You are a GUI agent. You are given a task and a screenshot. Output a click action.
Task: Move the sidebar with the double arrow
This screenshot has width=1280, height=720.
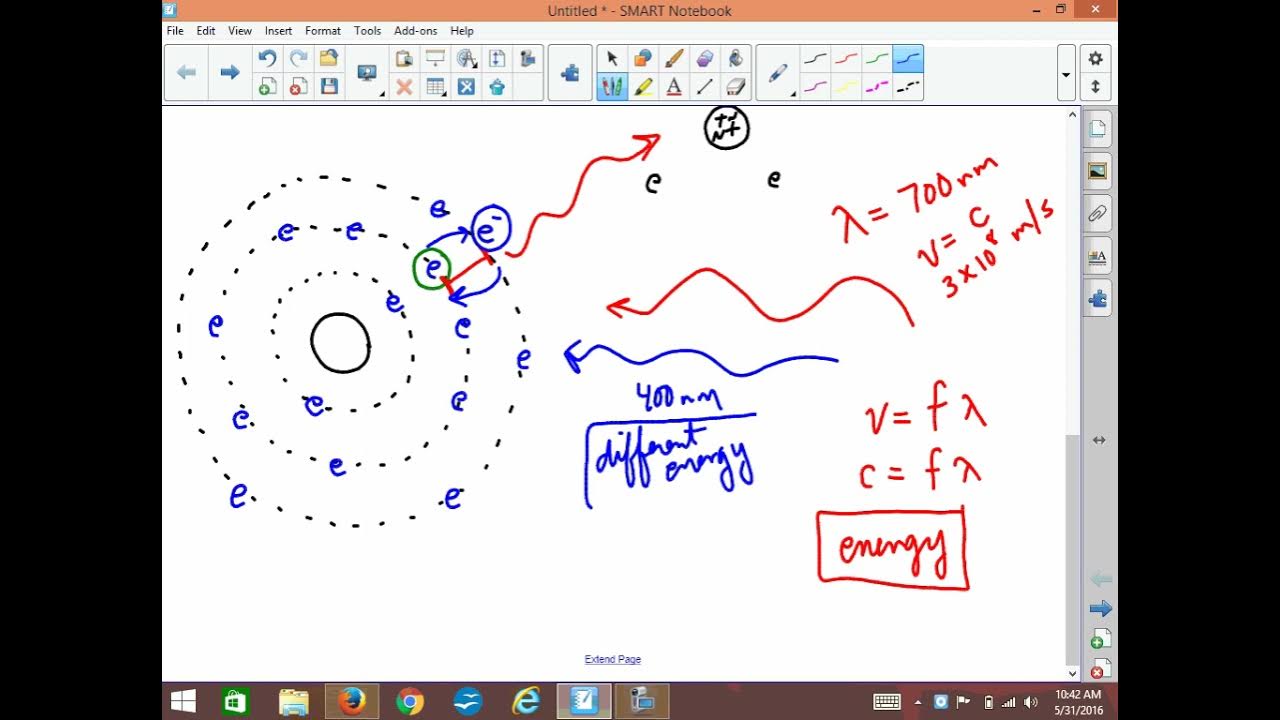coord(1099,440)
